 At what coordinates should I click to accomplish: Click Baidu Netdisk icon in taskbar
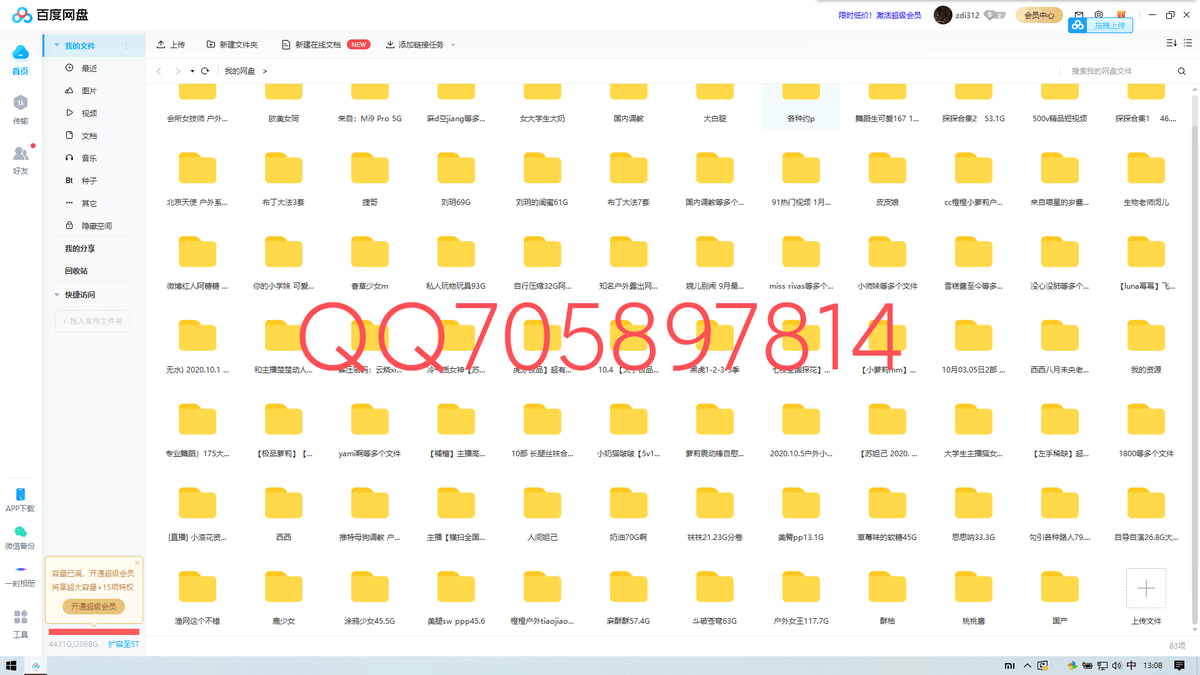point(36,666)
